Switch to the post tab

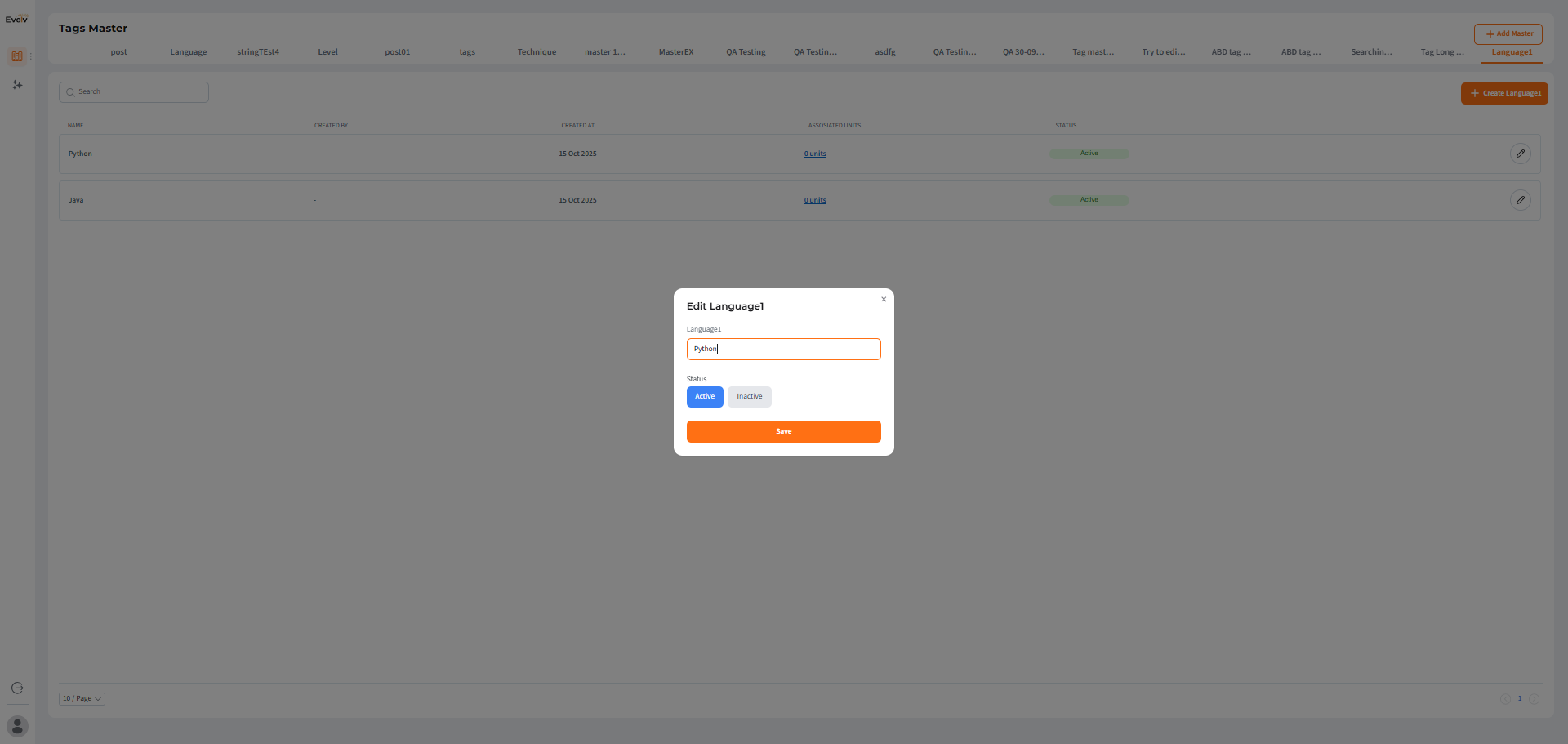pos(119,52)
